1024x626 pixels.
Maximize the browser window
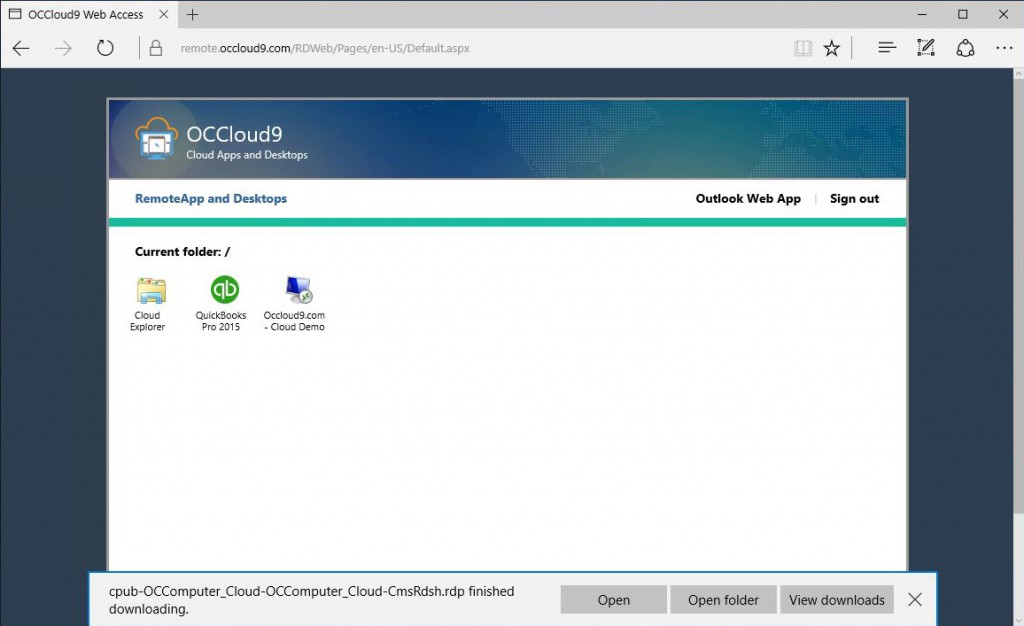tap(963, 14)
